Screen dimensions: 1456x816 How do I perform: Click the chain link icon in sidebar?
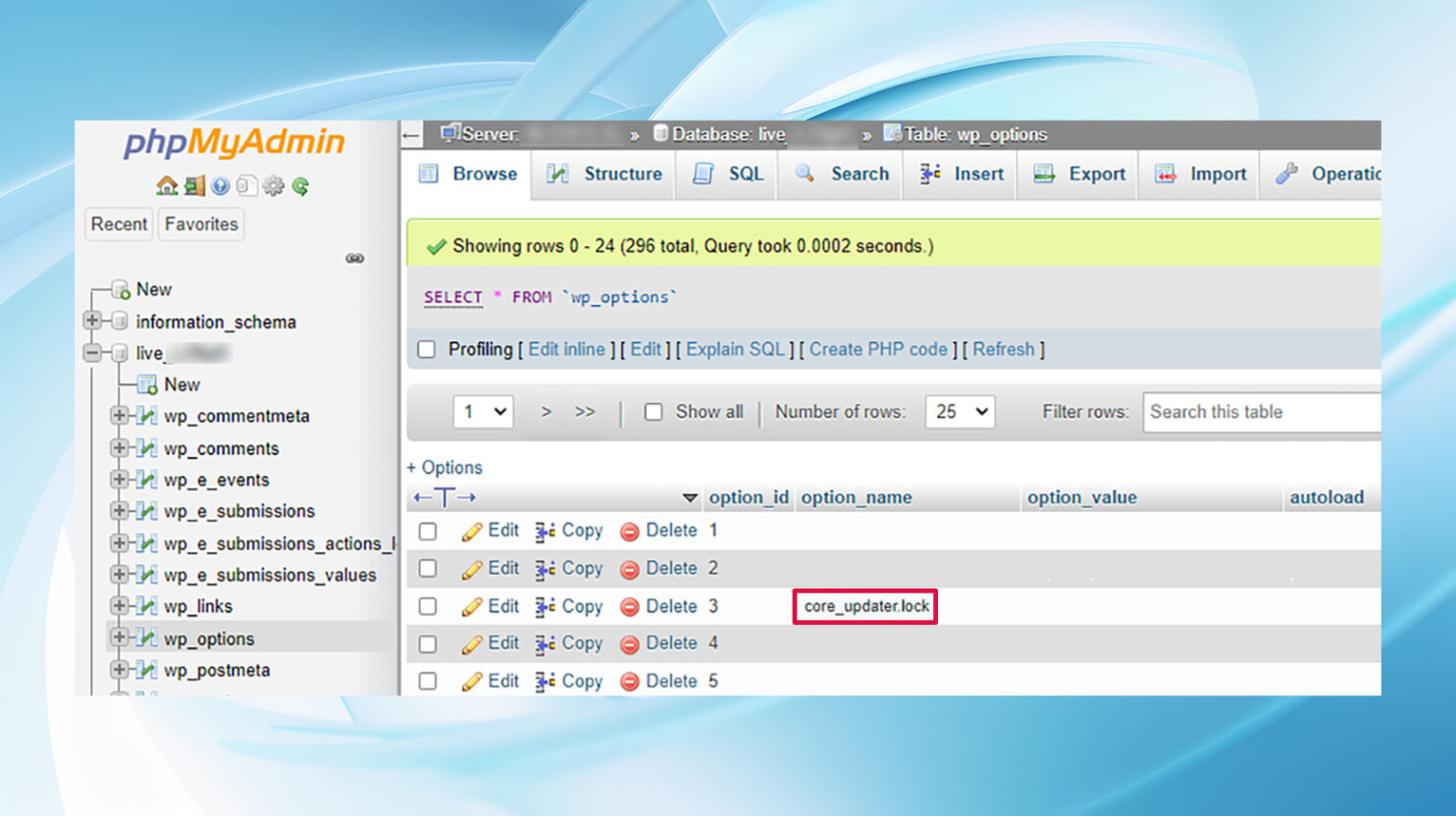(355, 259)
